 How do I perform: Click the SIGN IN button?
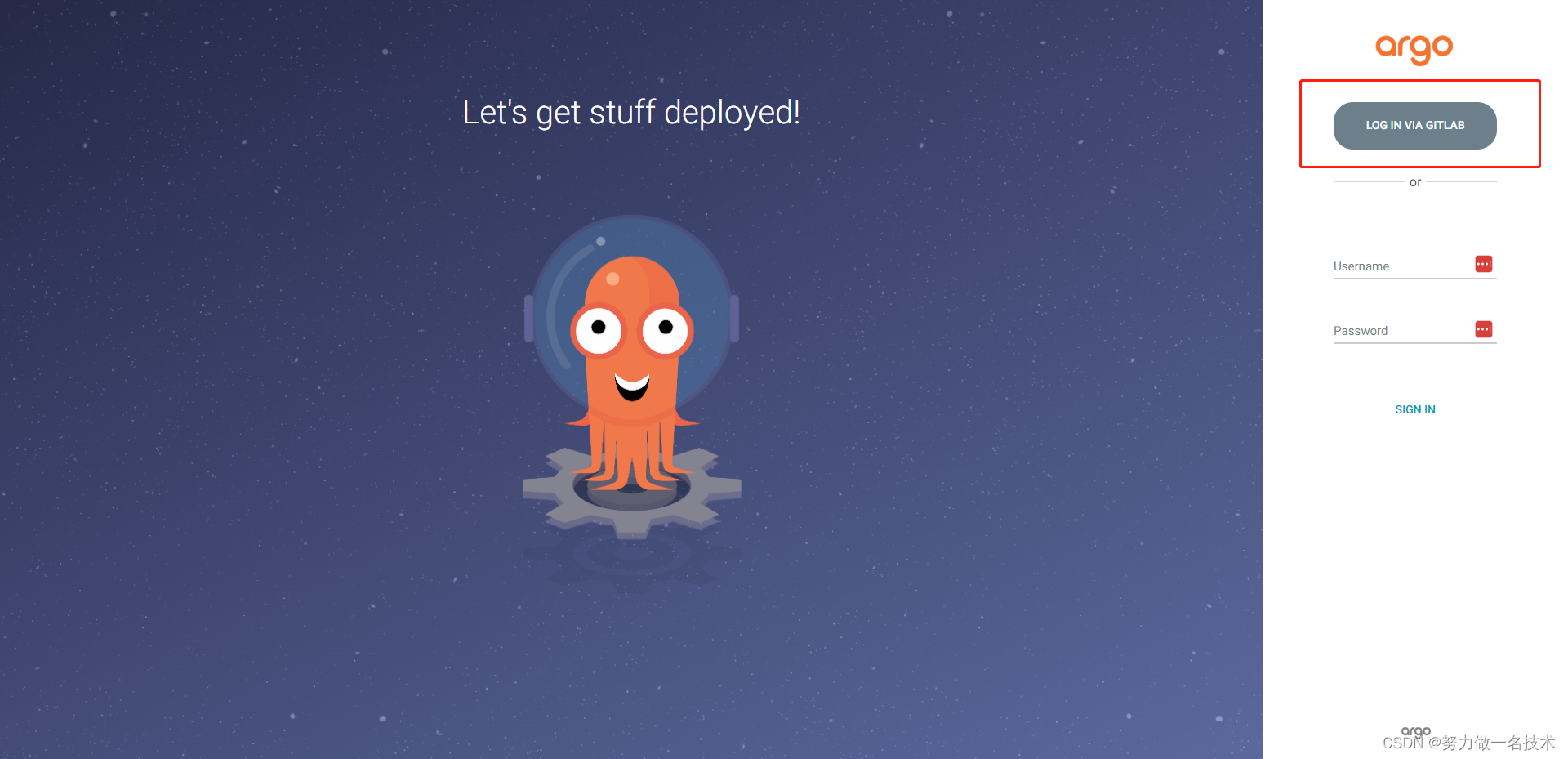click(x=1414, y=409)
